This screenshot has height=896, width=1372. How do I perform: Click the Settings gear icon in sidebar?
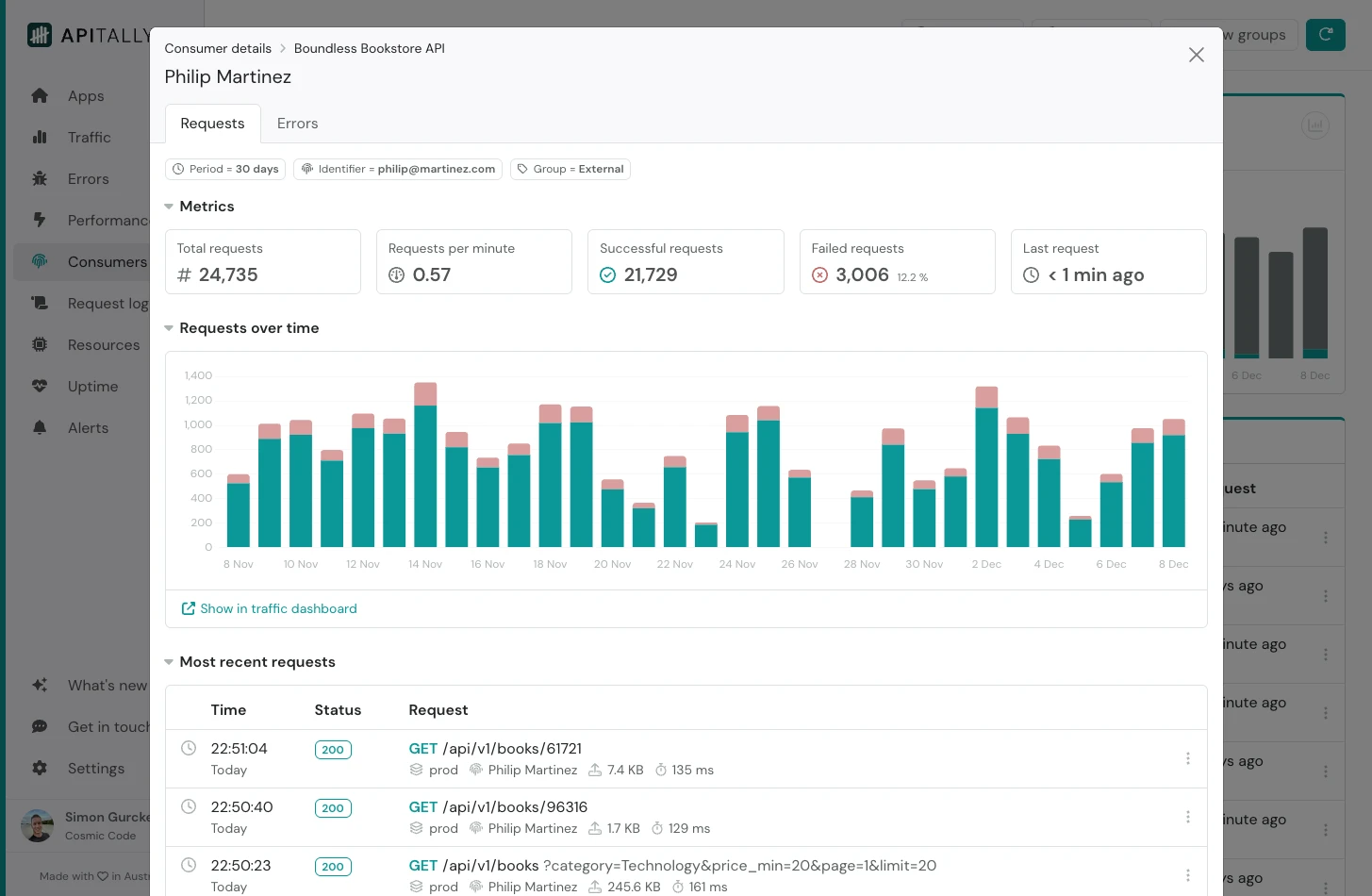(40, 768)
